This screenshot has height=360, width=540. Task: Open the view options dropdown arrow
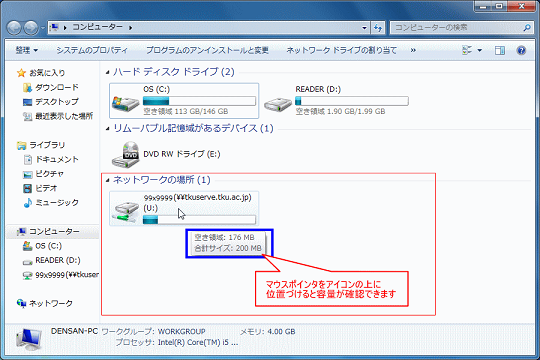pyautogui.click(x=479, y=51)
